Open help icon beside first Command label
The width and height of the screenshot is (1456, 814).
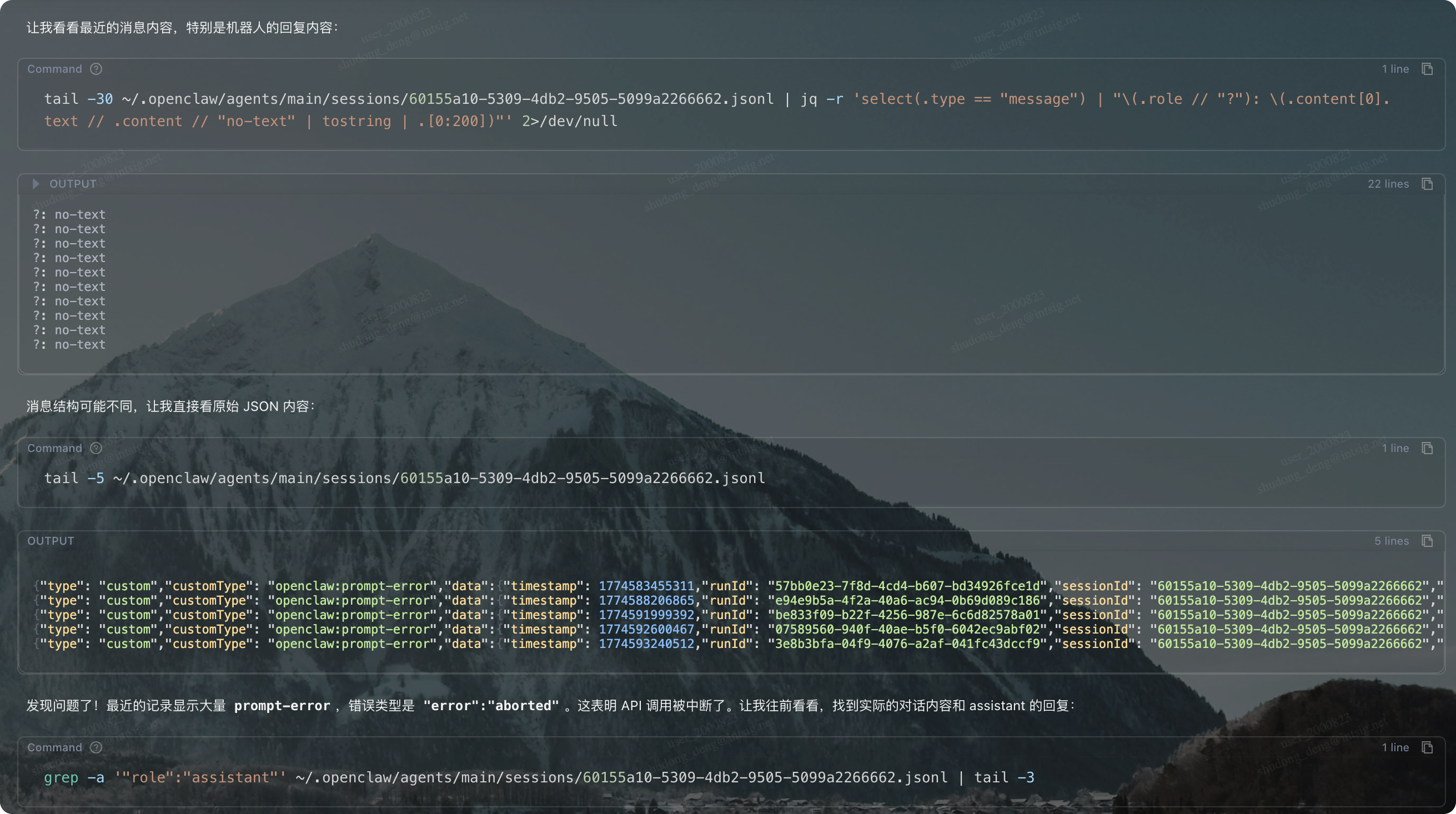[96, 69]
